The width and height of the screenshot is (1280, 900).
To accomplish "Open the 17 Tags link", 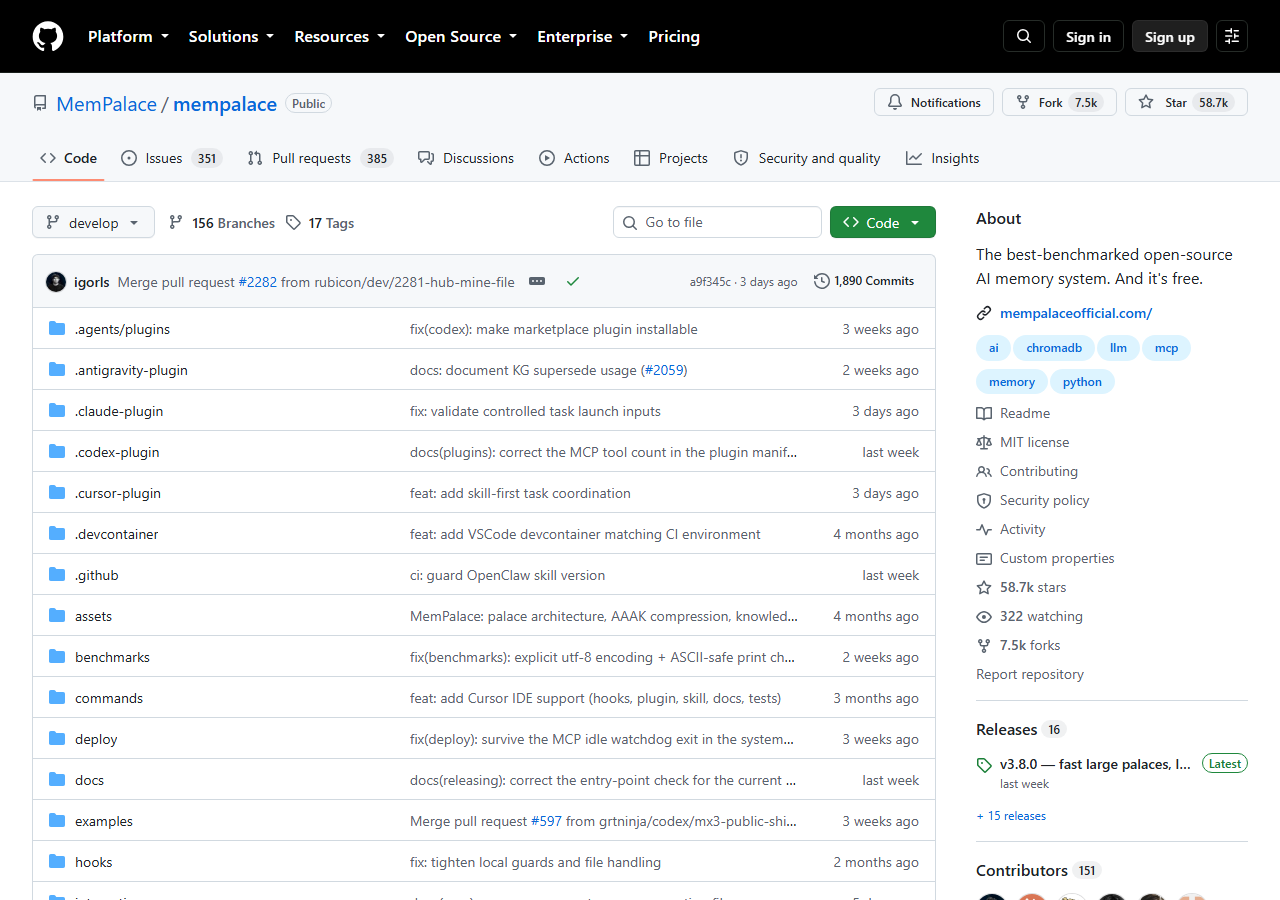I will point(320,223).
